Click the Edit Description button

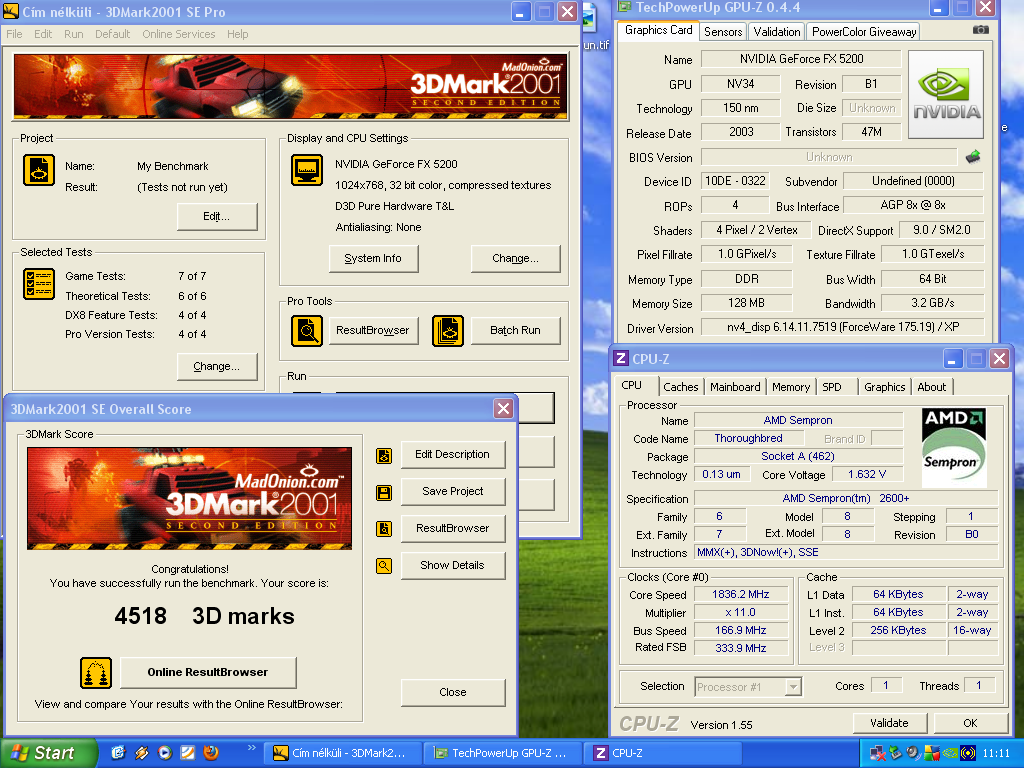click(453, 455)
